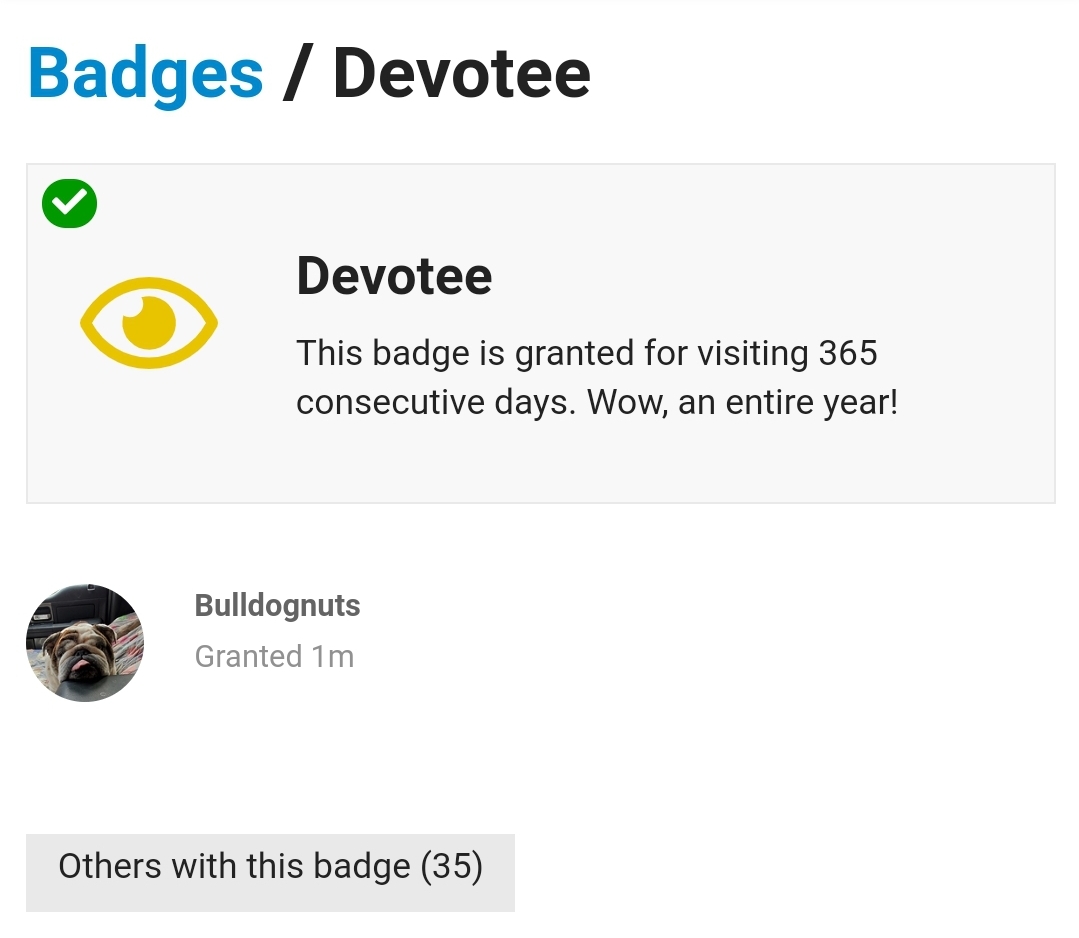Click the Granted 1m timestamp
The height and width of the screenshot is (938, 1079).
click(275, 657)
